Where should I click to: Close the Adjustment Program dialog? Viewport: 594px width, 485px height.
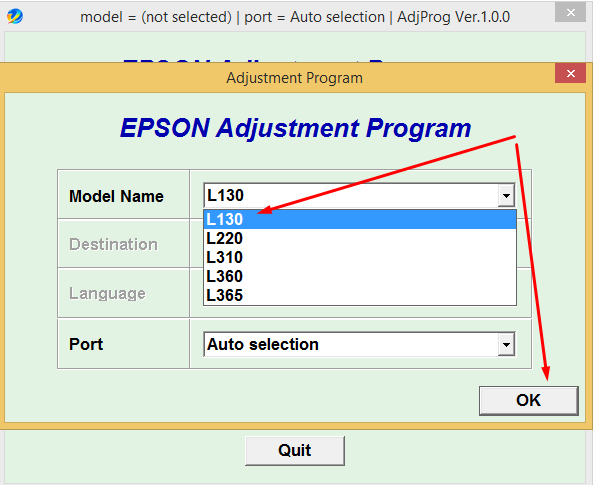571,73
